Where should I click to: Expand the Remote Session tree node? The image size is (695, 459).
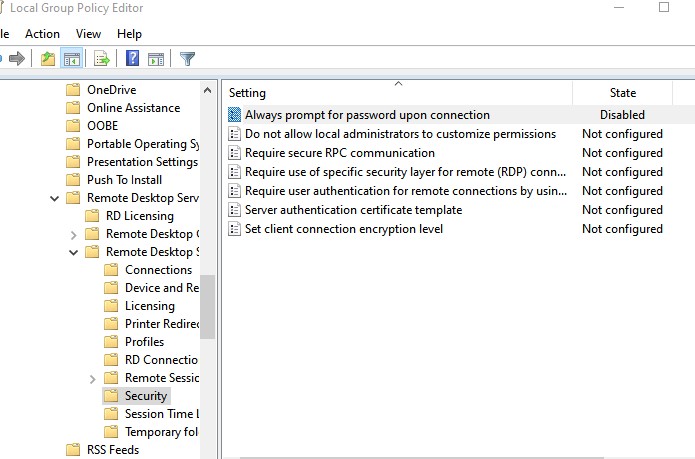point(92,378)
